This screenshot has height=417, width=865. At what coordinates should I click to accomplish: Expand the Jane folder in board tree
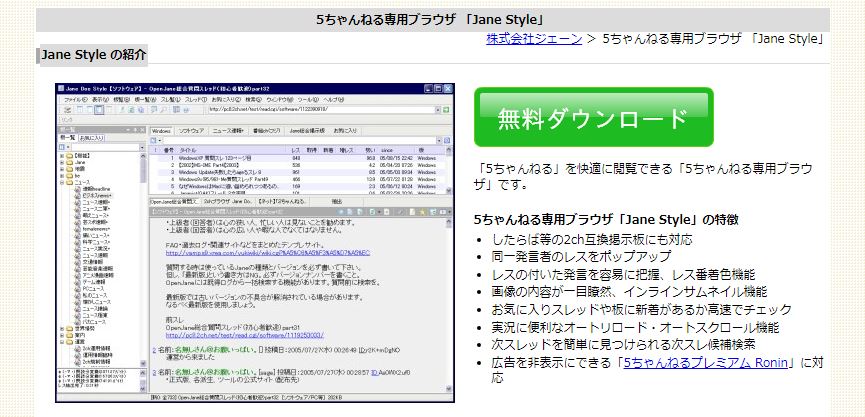pyautogui.click(x=62, y=160)
